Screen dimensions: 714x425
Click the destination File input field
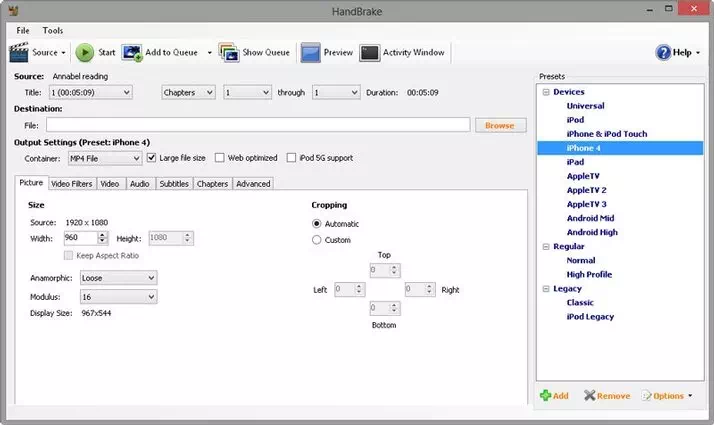tap(258, 125)
